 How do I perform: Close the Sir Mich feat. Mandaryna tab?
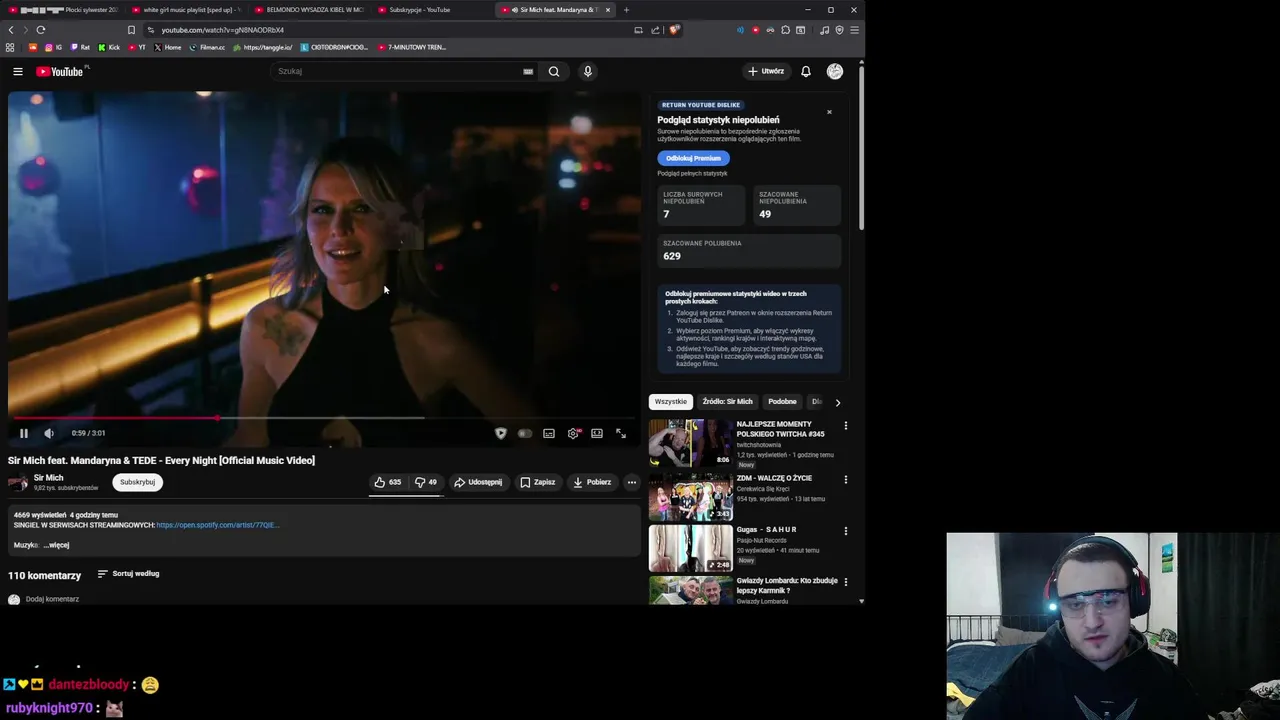607,10
